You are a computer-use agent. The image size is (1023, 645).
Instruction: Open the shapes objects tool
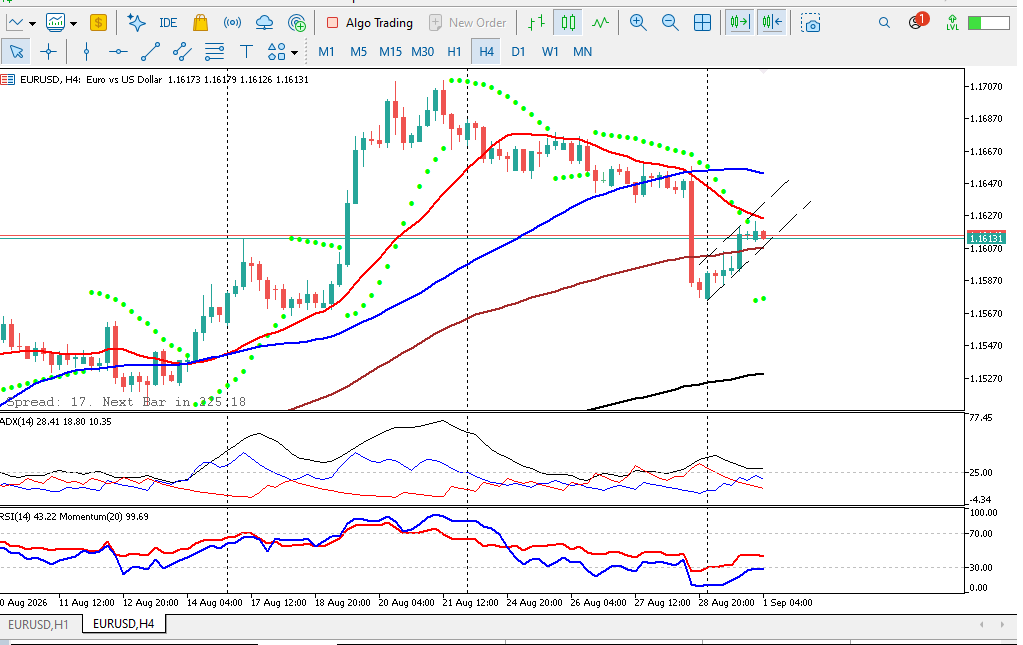(x=277, y=52)
